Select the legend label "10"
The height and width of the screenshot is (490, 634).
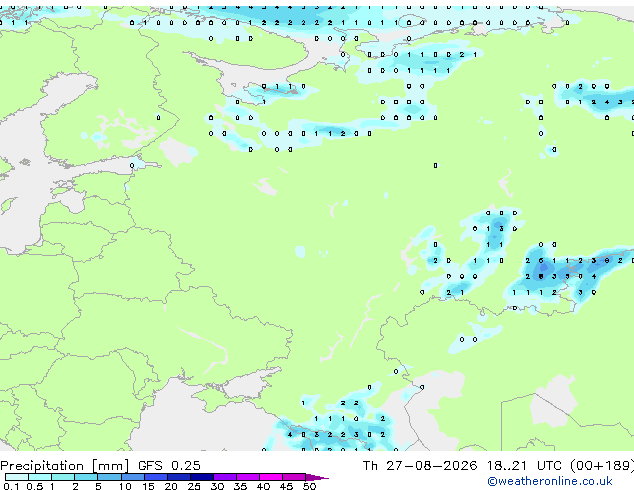pyautogui.click(x=125, y=486)
